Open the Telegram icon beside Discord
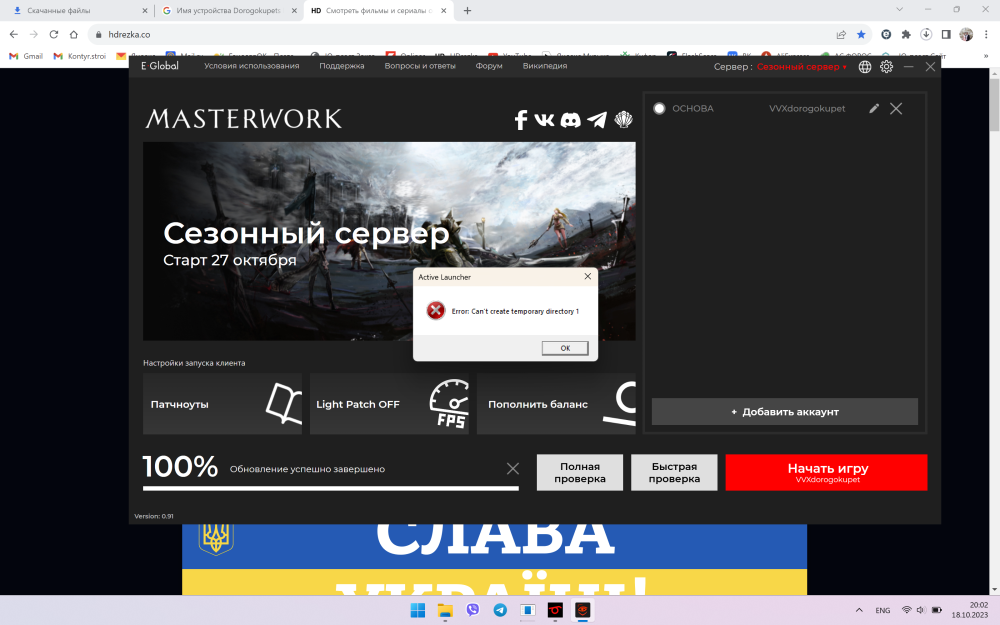 (597, 120)
